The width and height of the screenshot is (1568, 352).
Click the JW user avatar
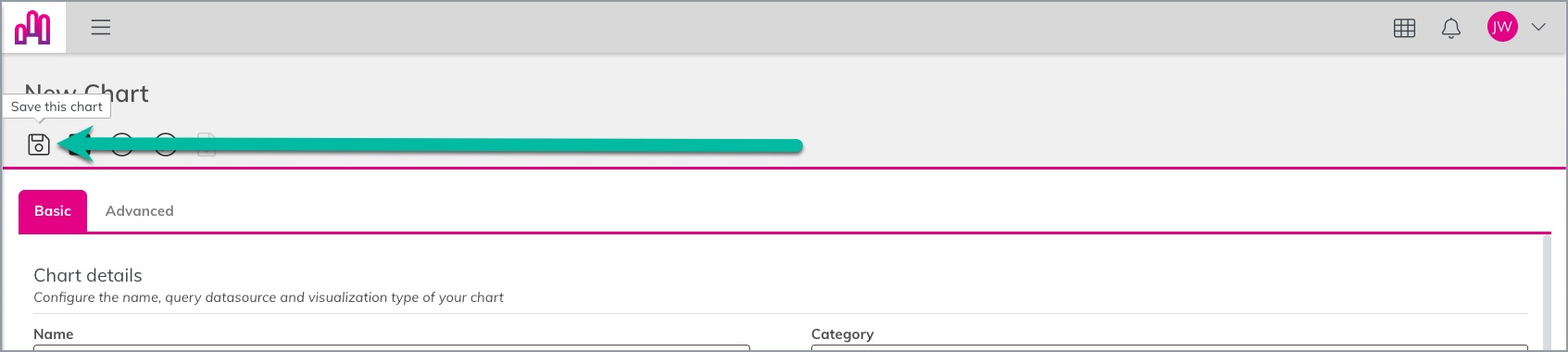tap(1502, 27)
